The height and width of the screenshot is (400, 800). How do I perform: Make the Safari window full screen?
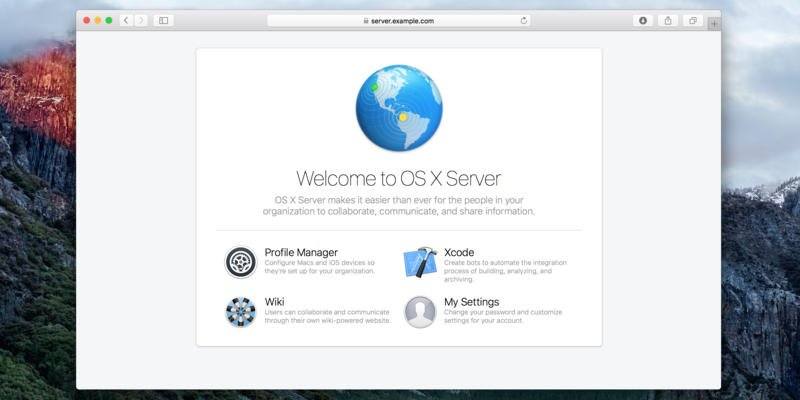(x=109, y=20)
